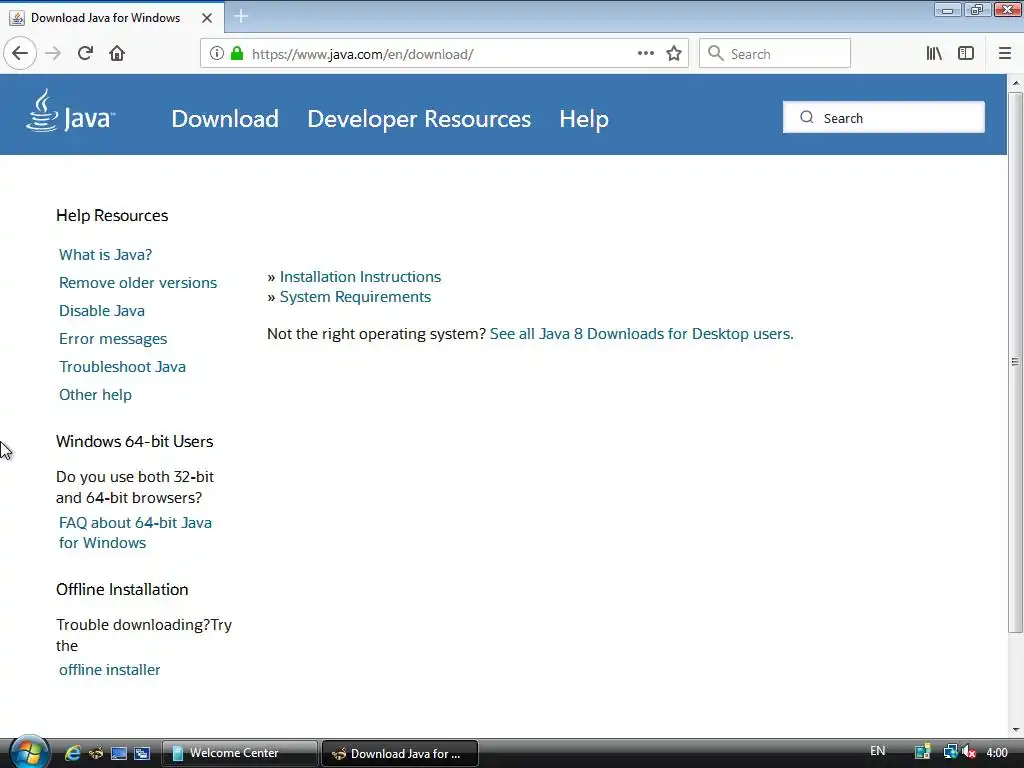1024x768 pixels.
Task: Open the Help menu in Java header
Action: pyautogui.click(x=584, y=119)
